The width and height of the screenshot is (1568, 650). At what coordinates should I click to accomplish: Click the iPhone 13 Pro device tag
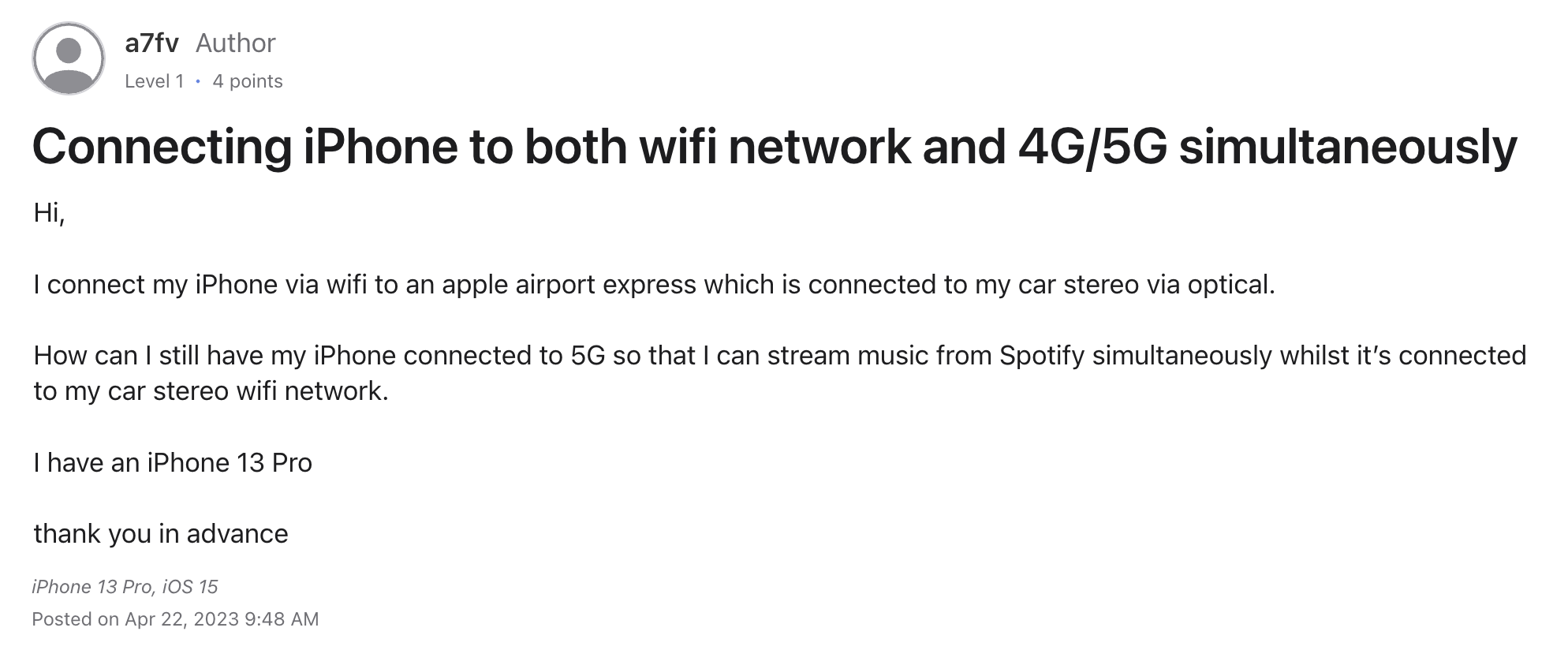pyautogui.click(x=91, y=587)
